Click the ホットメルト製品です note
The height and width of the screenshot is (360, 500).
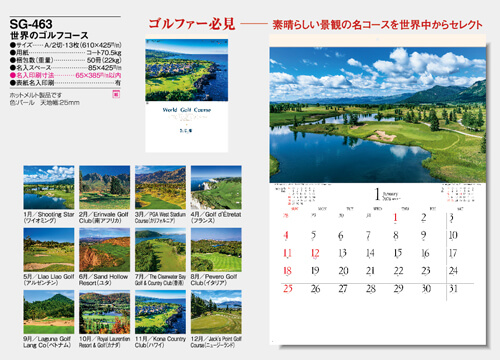tap(36, 95)
